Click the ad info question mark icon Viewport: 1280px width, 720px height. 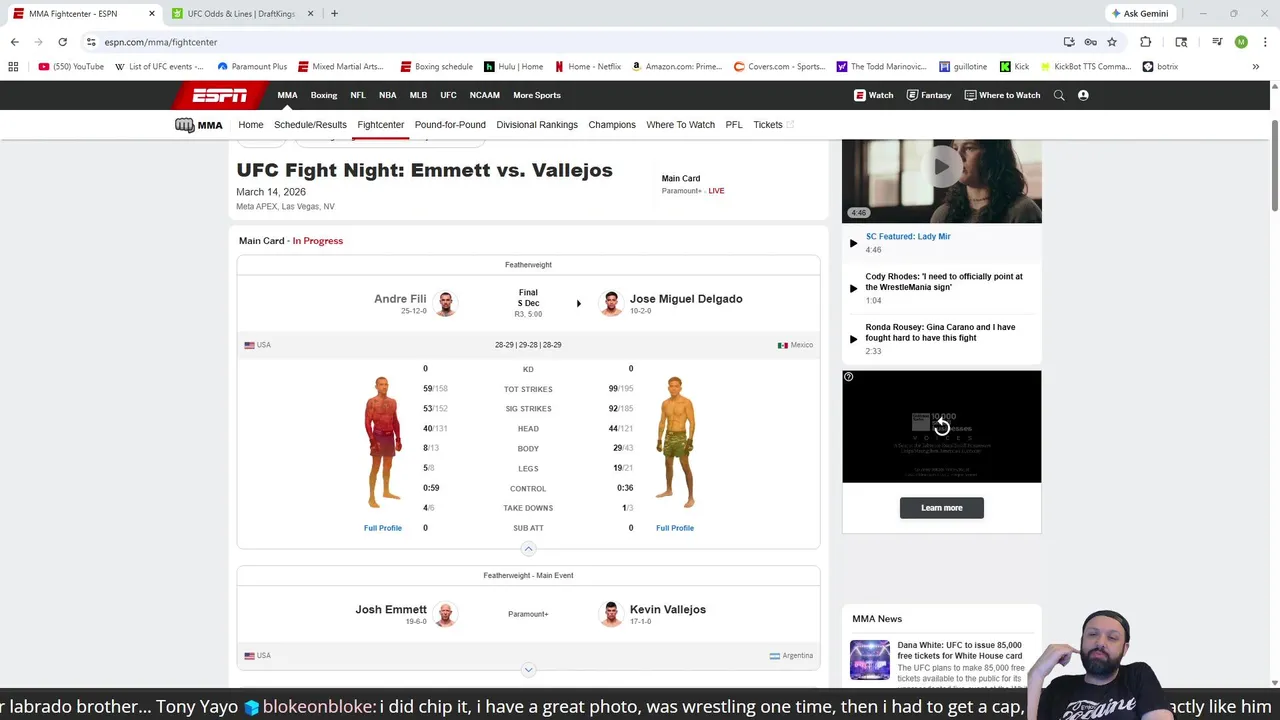pyautogui.click(x=848, y=377)
